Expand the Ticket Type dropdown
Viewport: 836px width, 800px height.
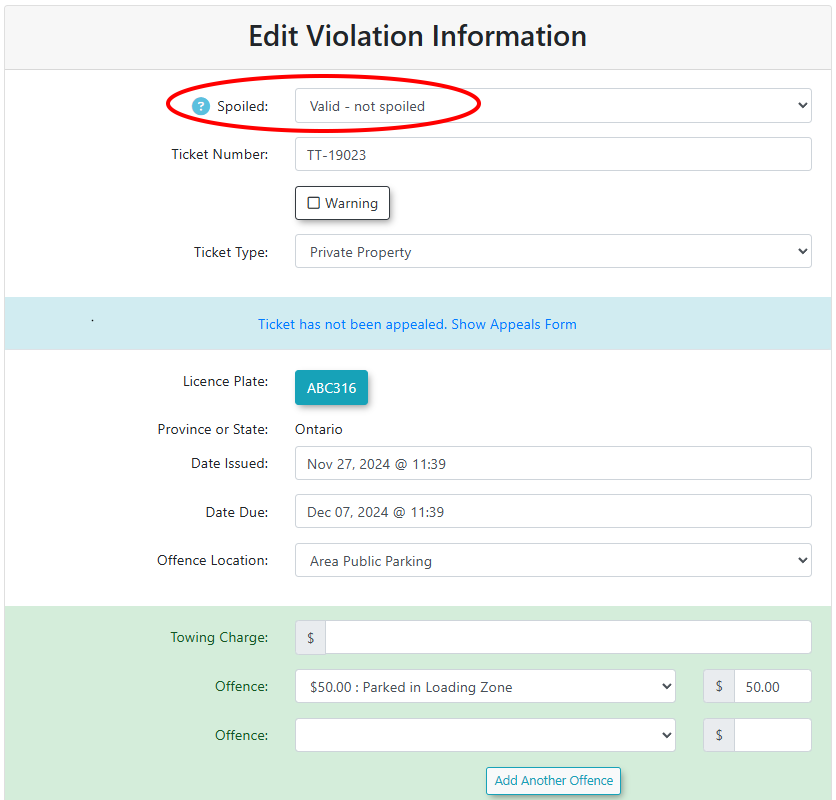[553, 251]
